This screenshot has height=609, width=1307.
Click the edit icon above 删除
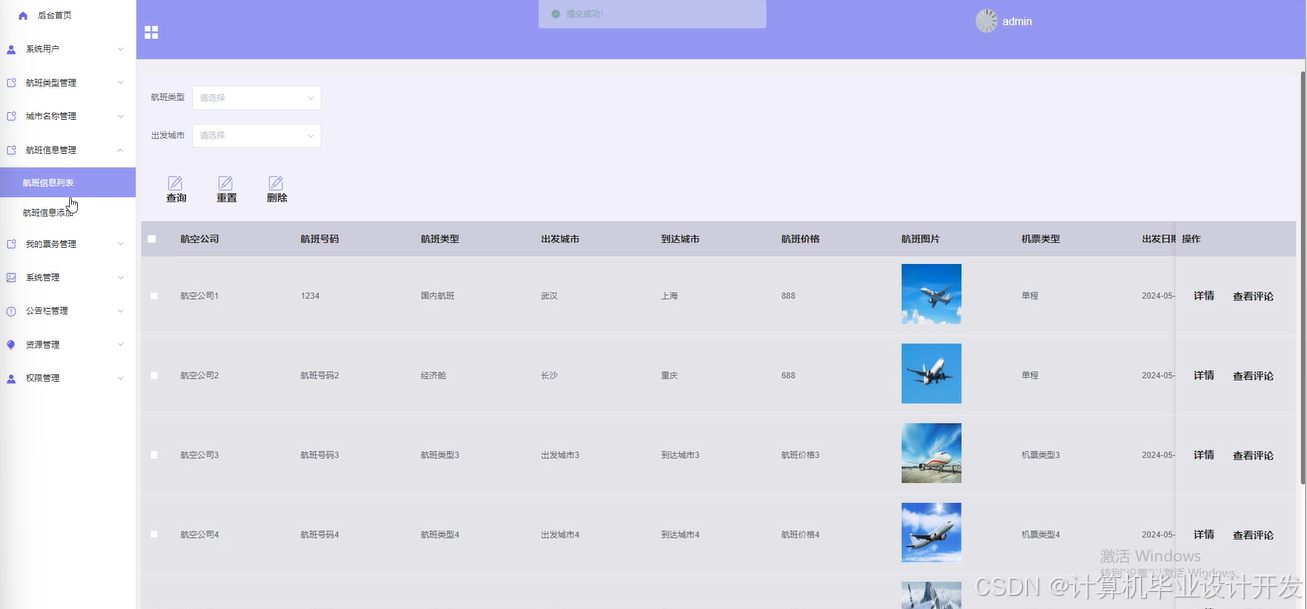[x=276, y=183]
